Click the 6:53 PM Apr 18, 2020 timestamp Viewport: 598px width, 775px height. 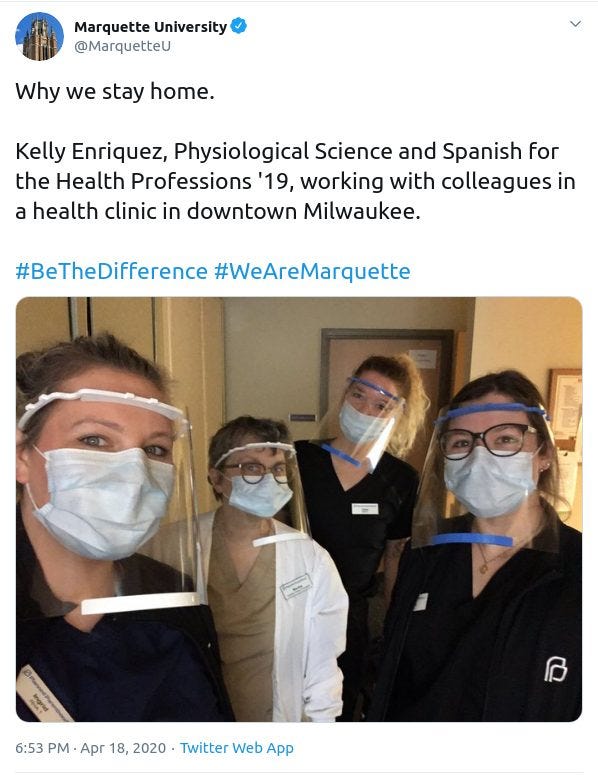[90, 748]
